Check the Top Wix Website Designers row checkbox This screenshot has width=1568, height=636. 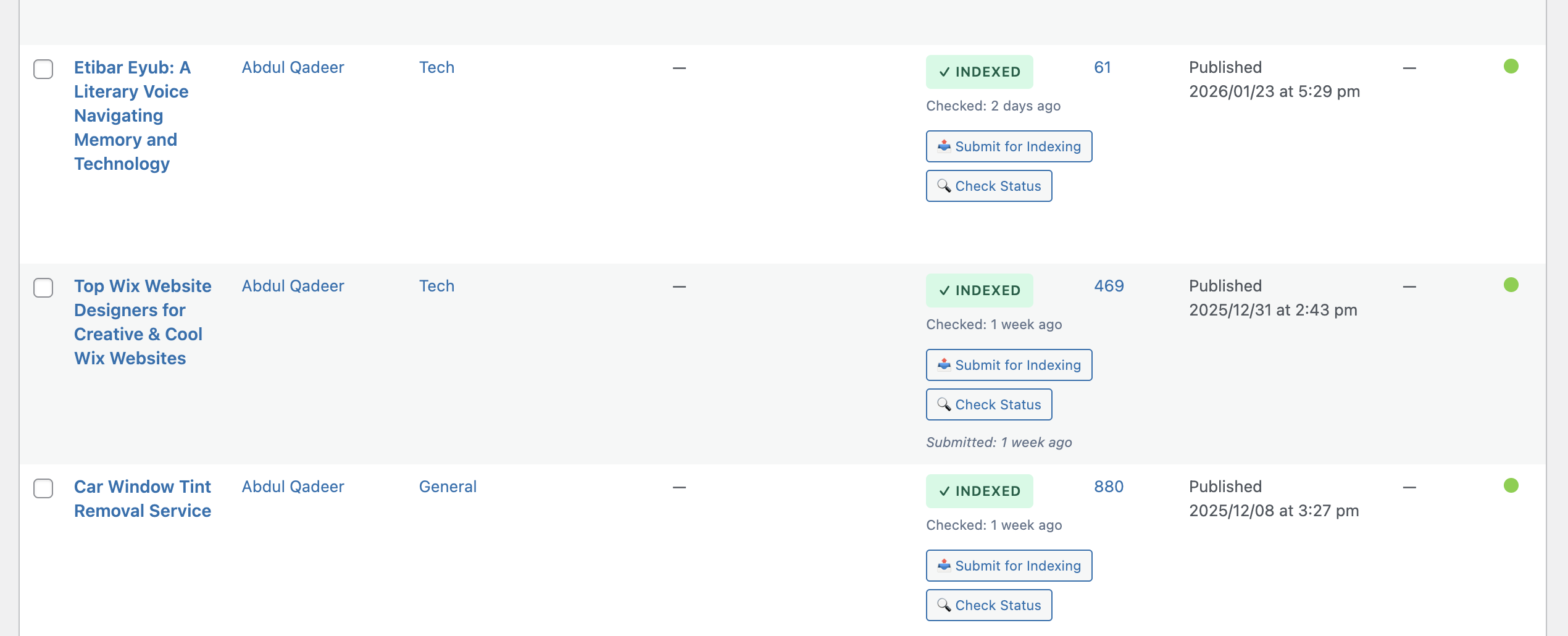click(x=43, y=288)
